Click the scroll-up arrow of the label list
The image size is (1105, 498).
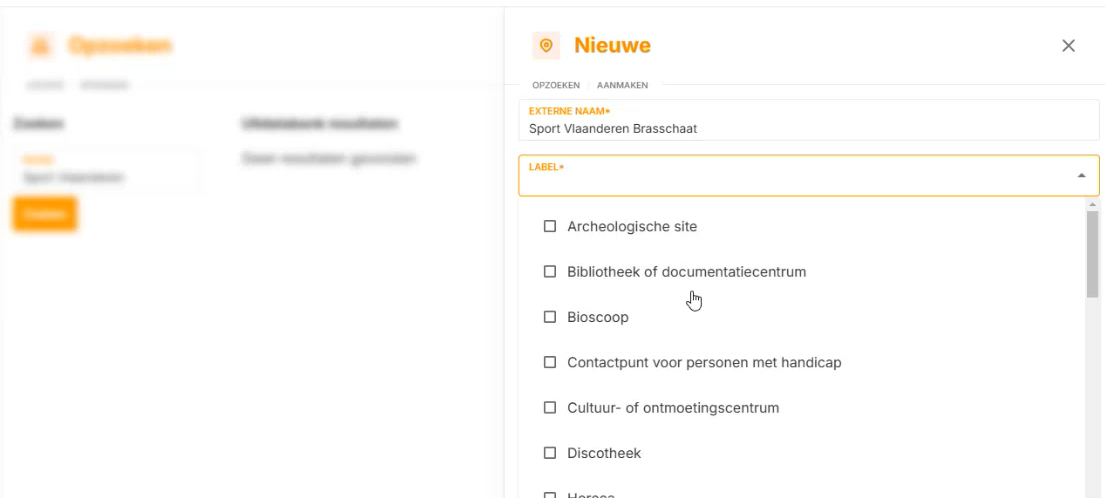pyautogui.click(x=1092, y=204)
